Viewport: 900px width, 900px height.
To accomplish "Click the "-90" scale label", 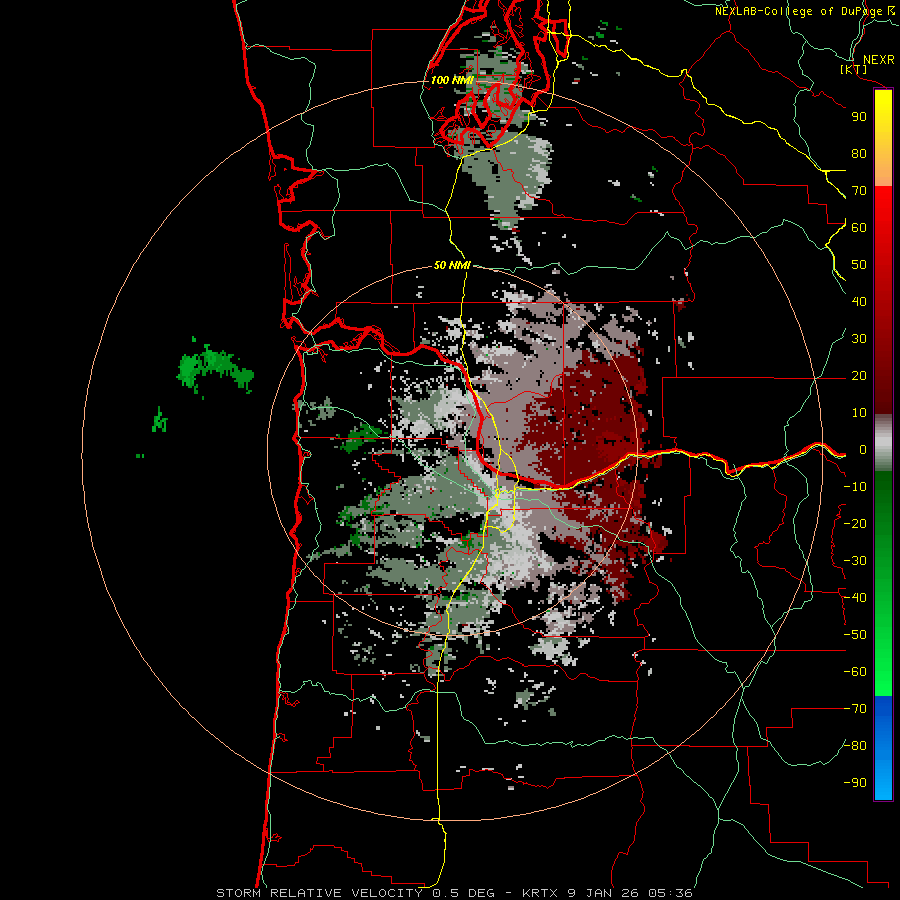I will (855, 783).
